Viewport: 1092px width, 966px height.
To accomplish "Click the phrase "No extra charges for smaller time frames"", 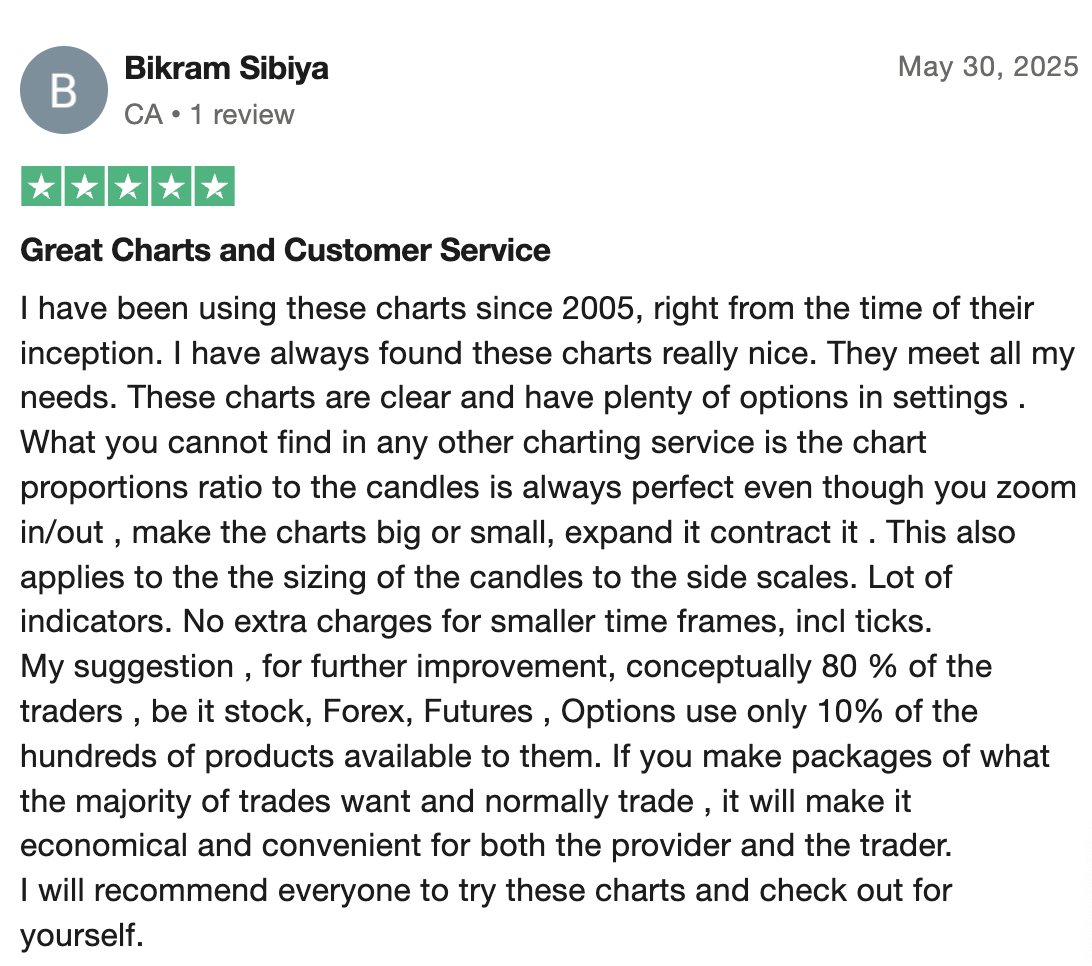I will point(474,622).
